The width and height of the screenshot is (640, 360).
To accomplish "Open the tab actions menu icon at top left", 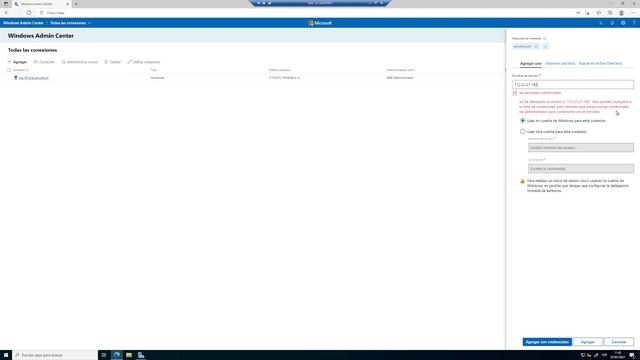I will (6, 4).
